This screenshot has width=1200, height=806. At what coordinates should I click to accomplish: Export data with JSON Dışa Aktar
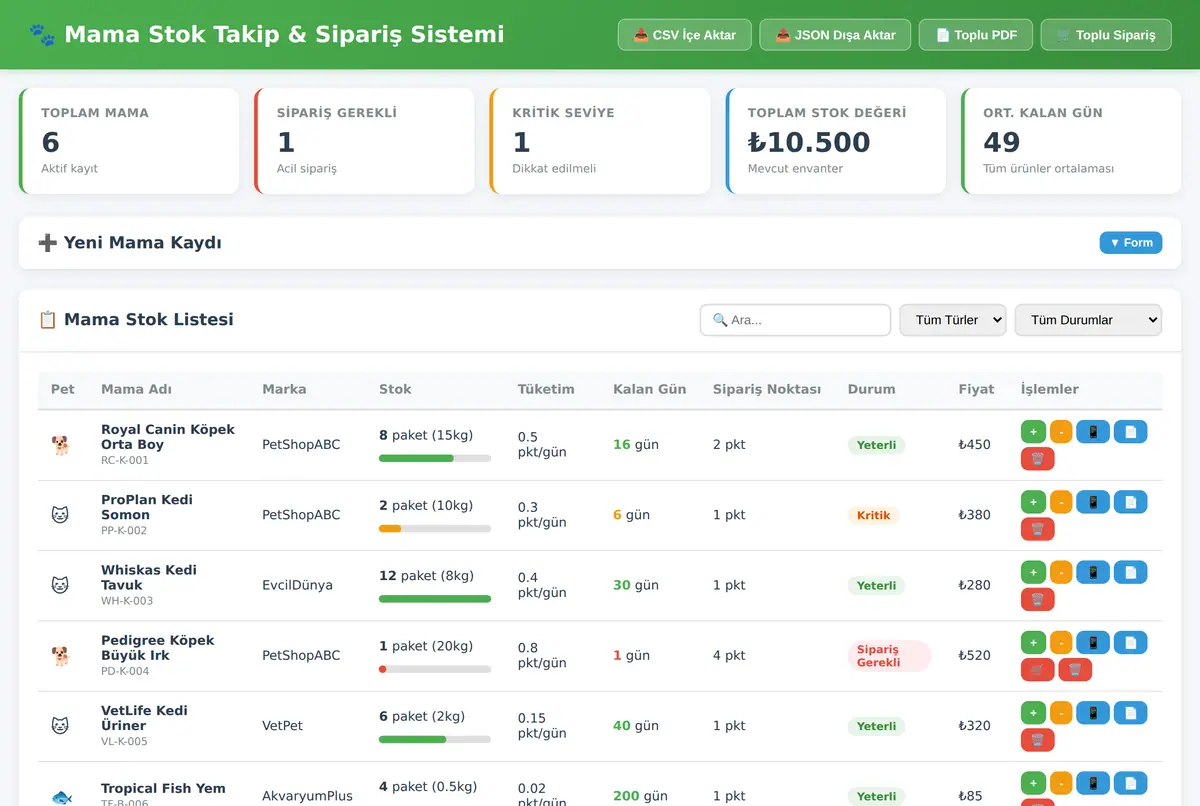click(835, 35)
